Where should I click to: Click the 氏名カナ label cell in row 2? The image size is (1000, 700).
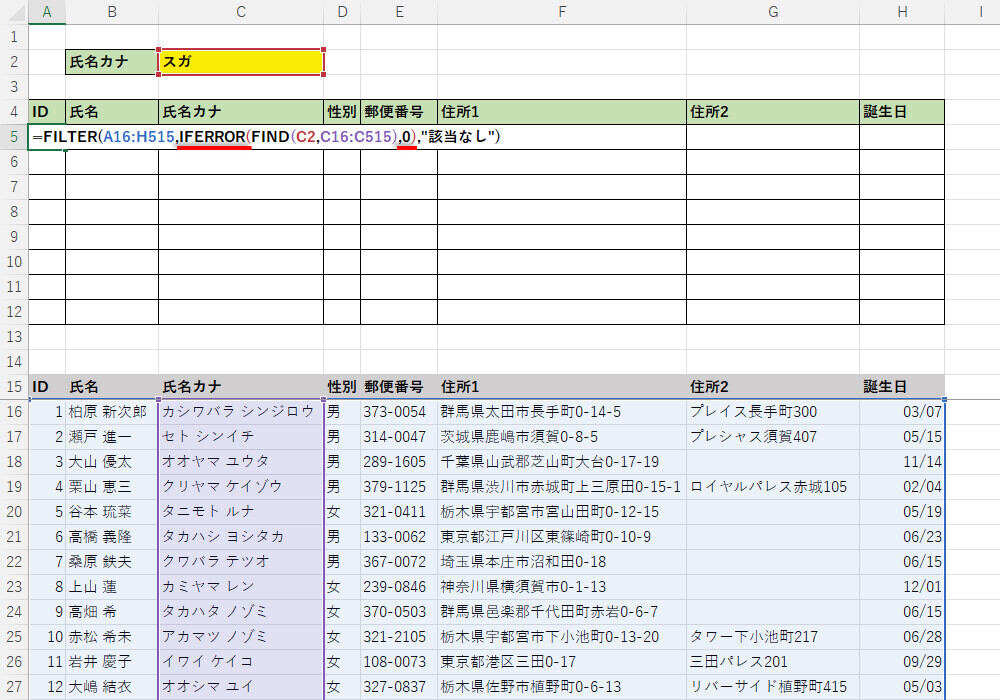(x=112, y=62)
